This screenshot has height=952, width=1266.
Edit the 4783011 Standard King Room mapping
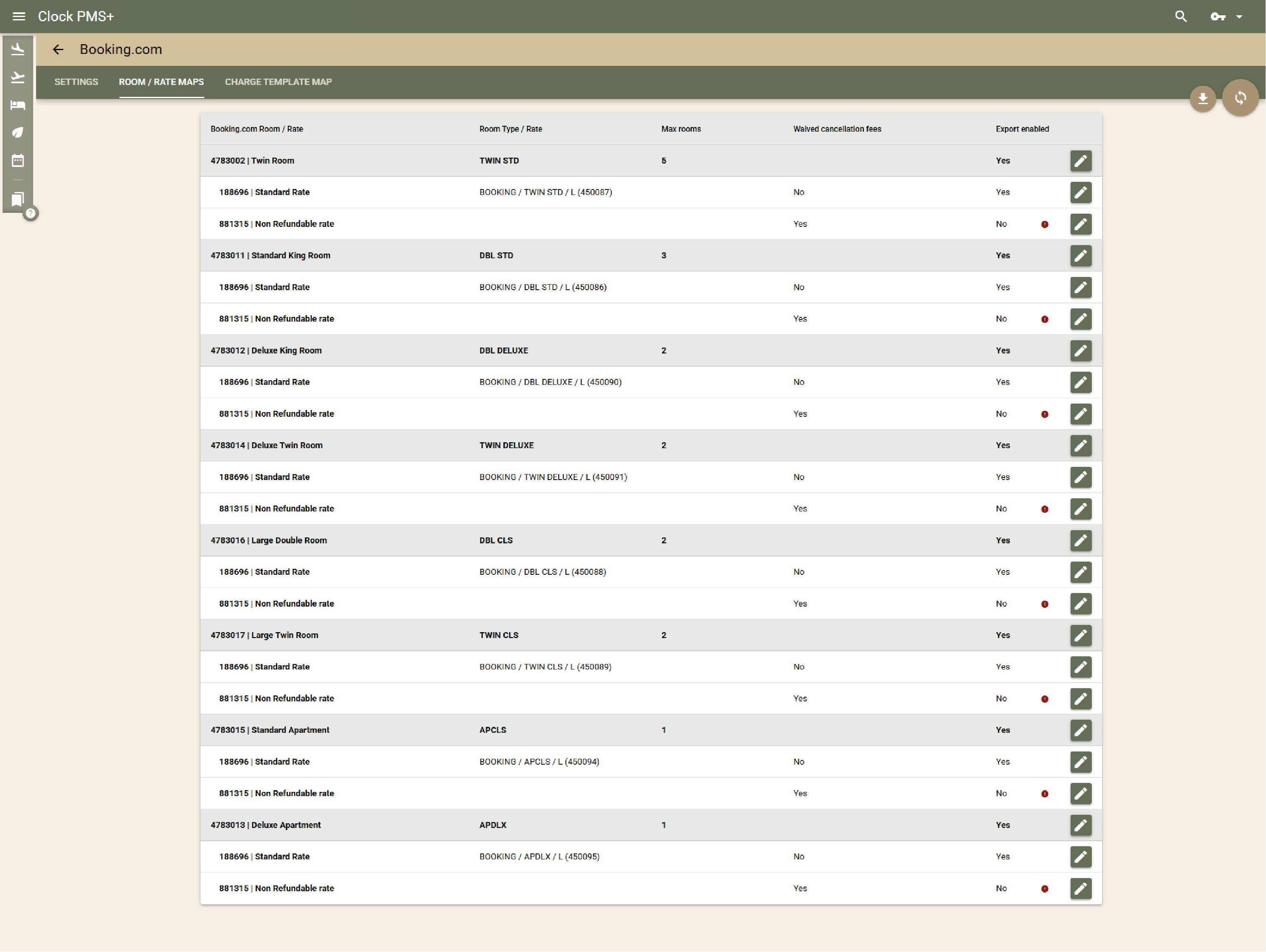1081,256
